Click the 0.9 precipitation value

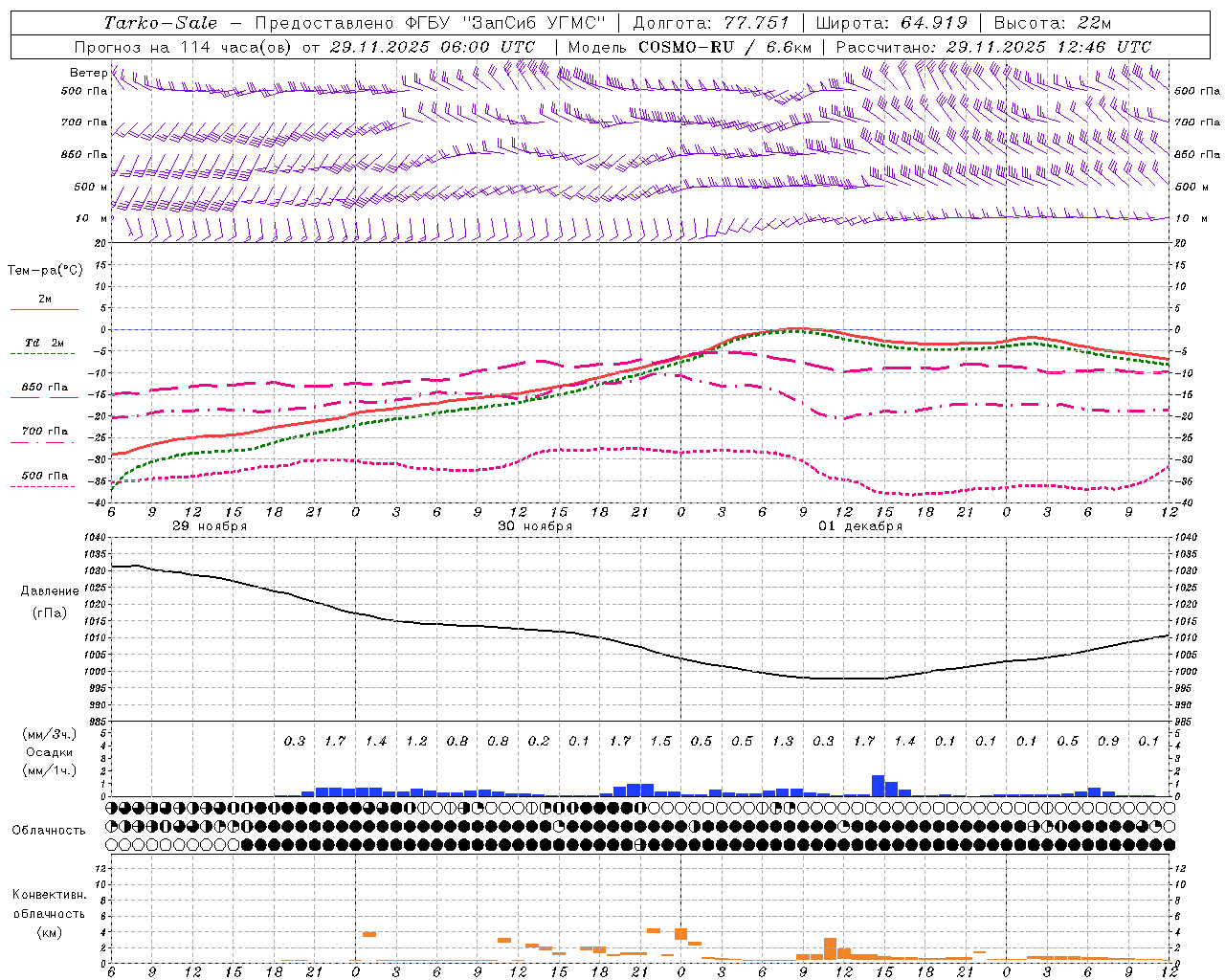pos(1108,741)
